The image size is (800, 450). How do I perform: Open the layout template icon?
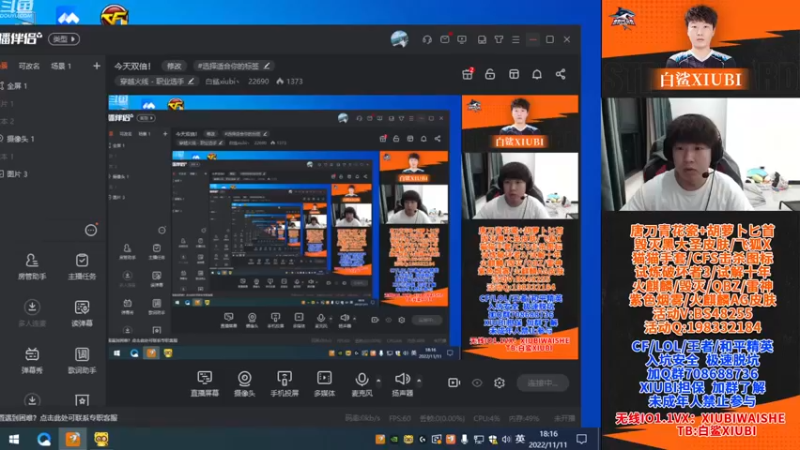[514, 74]
